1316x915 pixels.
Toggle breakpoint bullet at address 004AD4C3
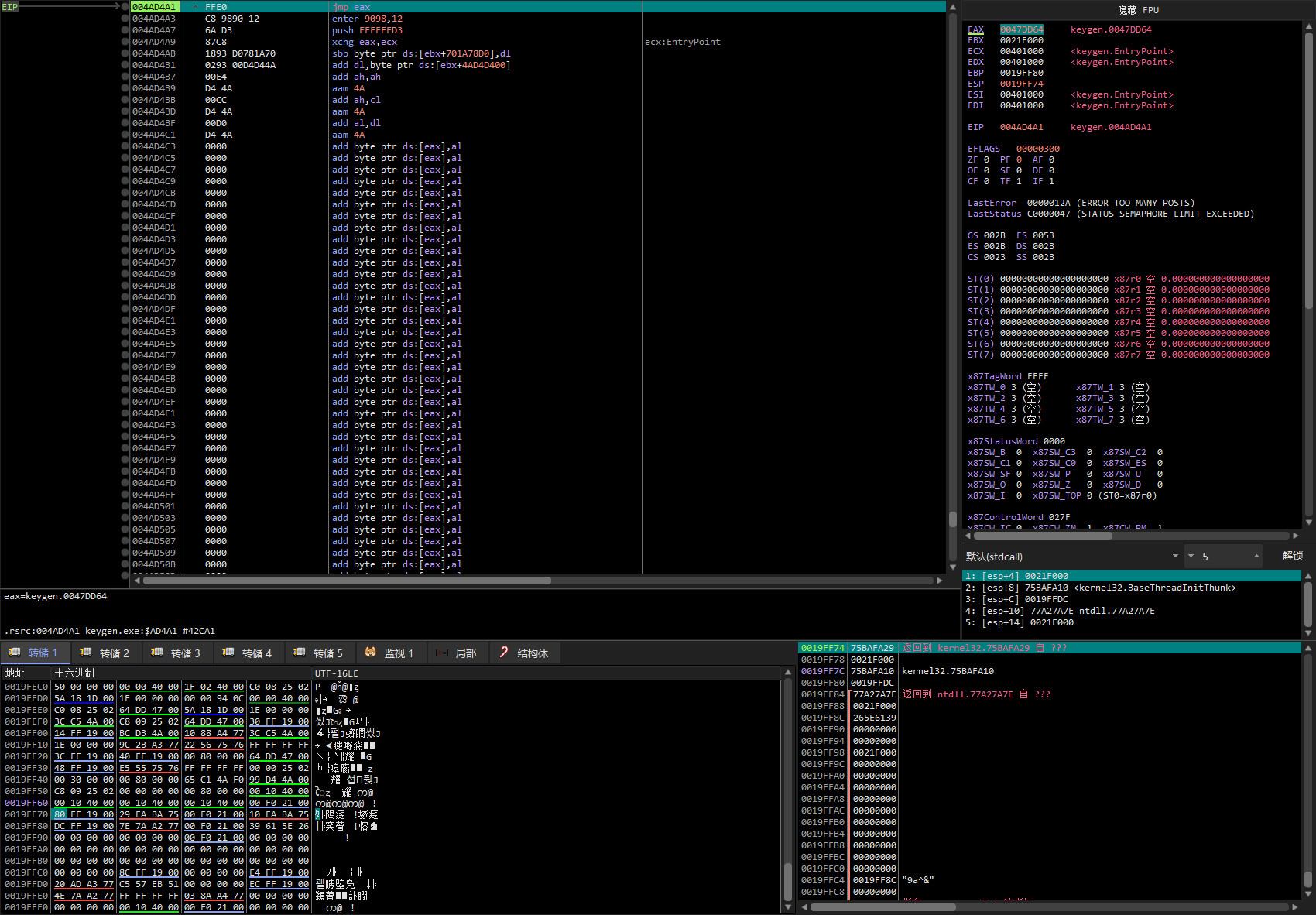point(125,146)
